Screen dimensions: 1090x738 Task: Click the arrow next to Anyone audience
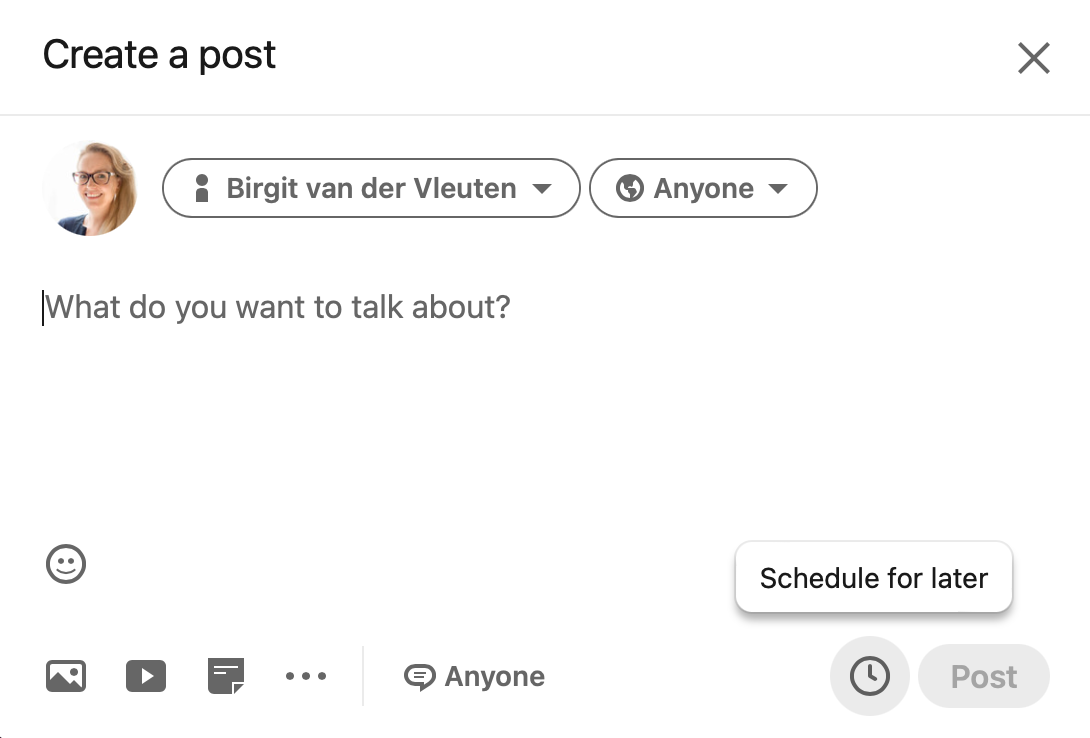[x=779, y=188]
